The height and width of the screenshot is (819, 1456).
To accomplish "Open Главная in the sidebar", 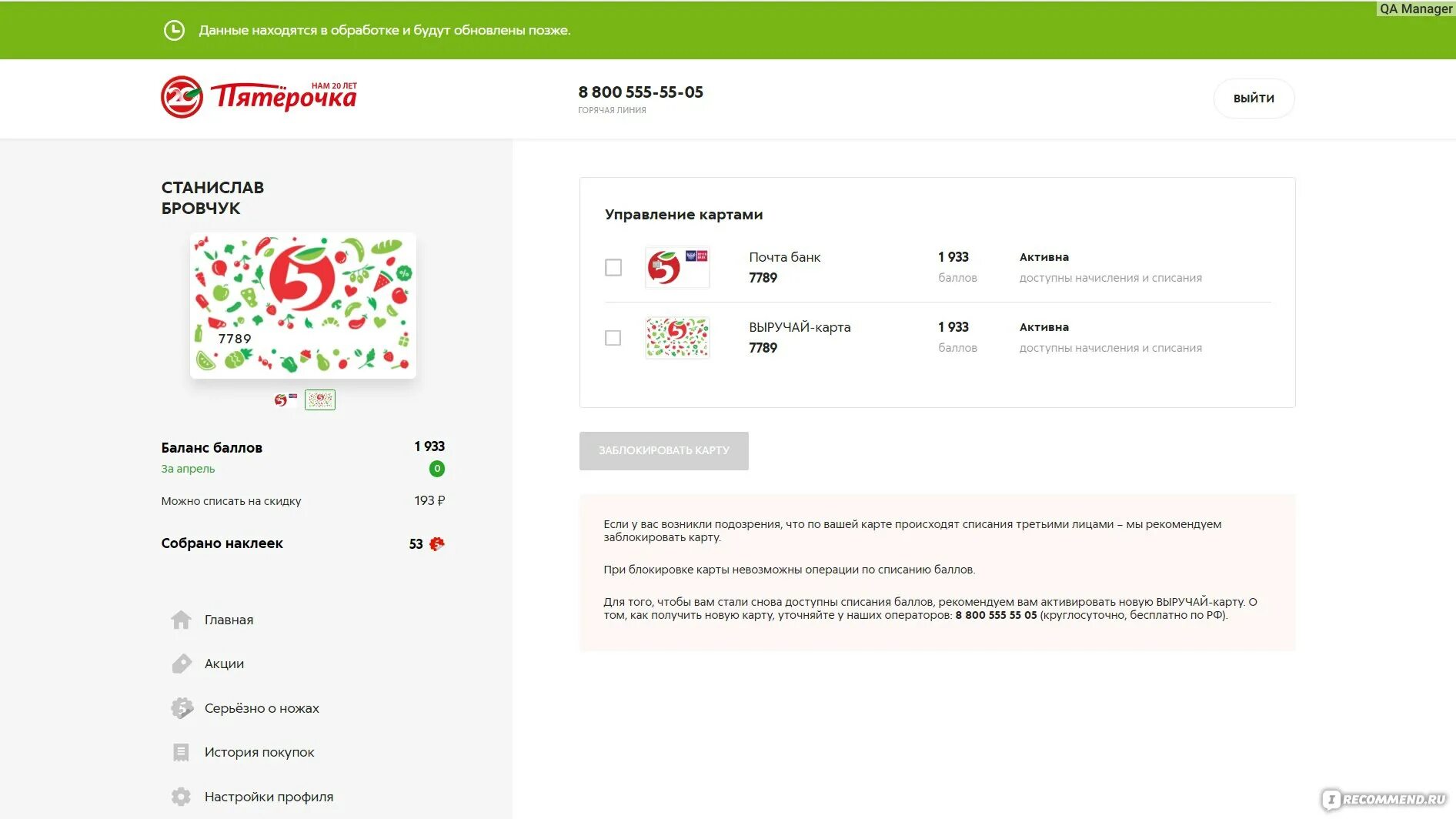I will tap(229, 620).
